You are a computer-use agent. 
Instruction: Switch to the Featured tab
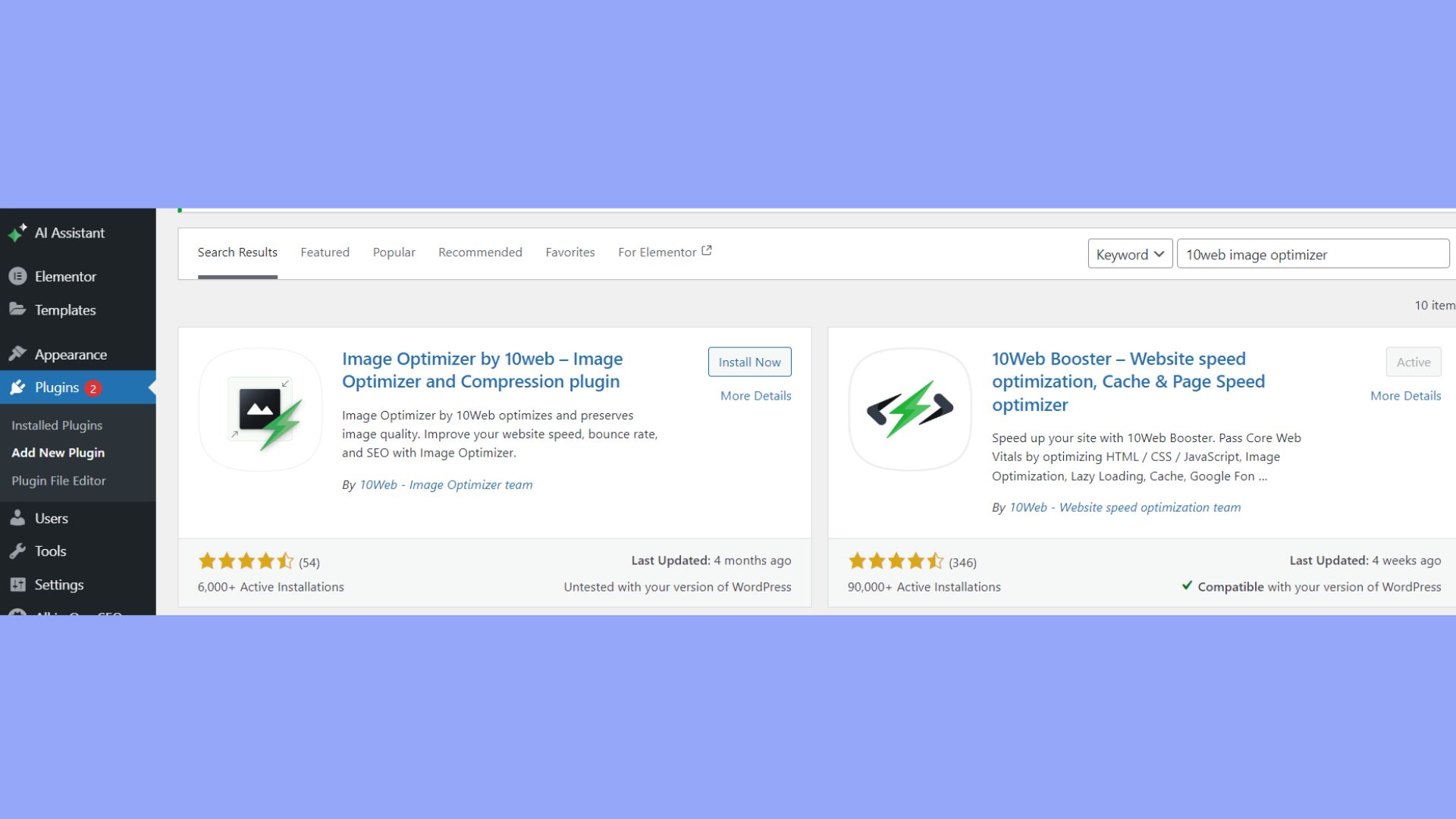pyautogui.click(x=325, y=252)
